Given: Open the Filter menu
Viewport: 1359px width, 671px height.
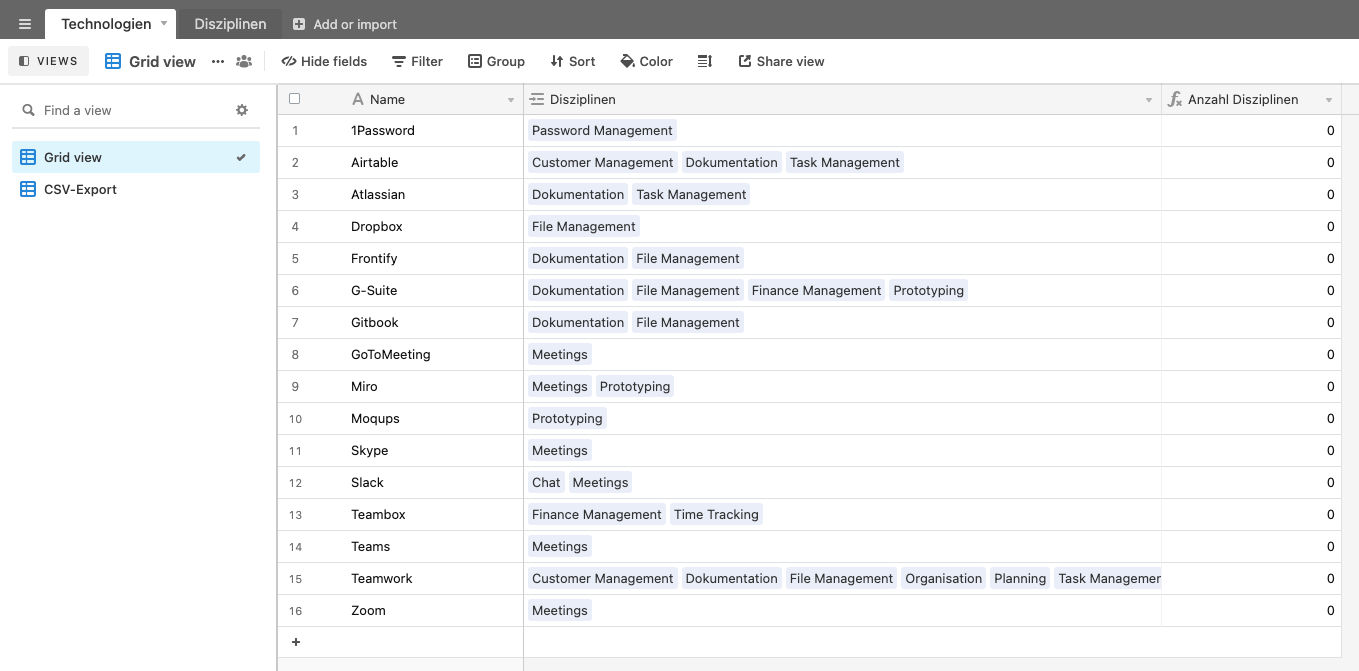Looking at the screenshot, I should [417, 61].
